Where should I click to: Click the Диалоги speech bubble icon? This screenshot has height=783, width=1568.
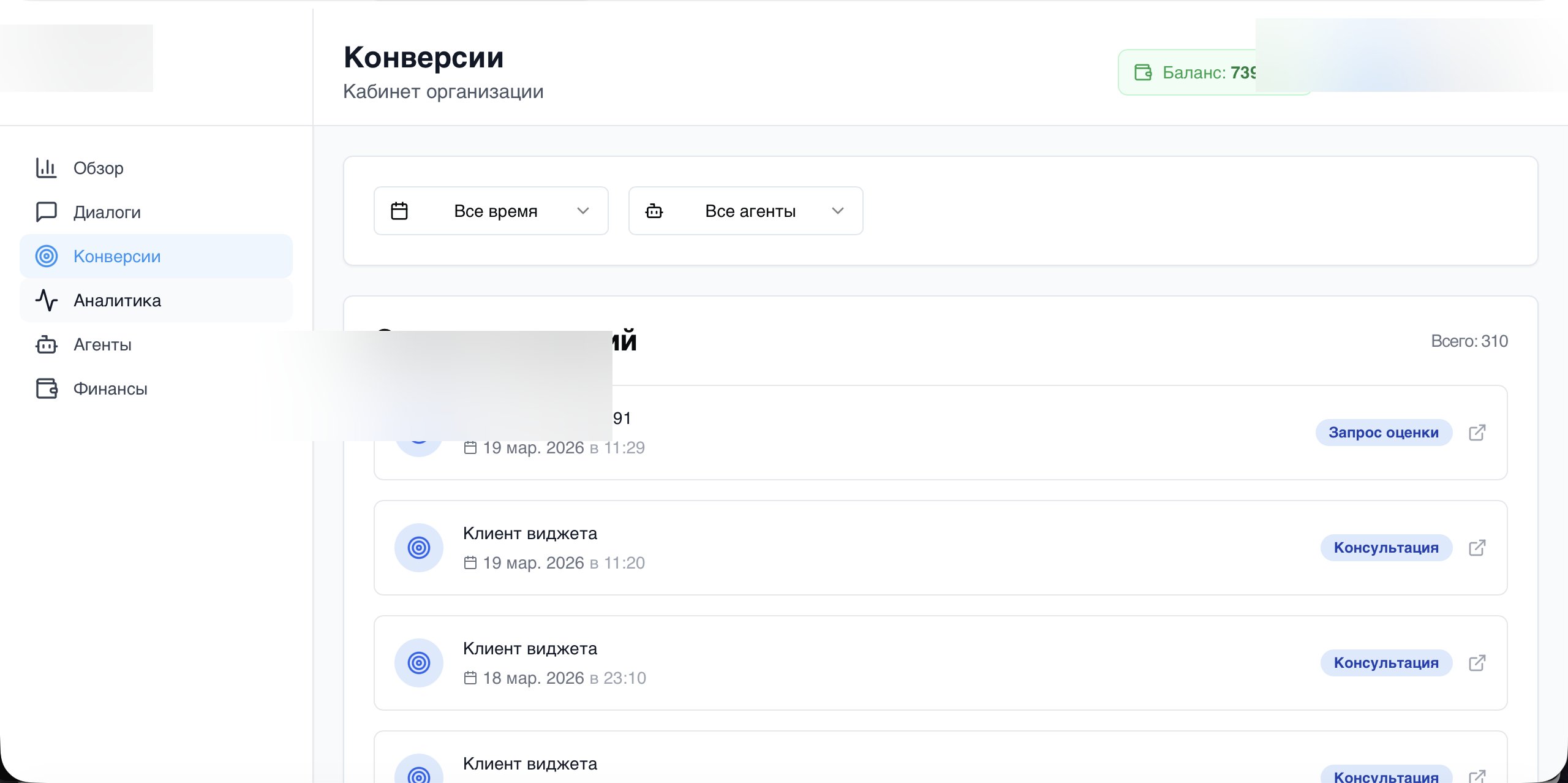tap(46, 212)
